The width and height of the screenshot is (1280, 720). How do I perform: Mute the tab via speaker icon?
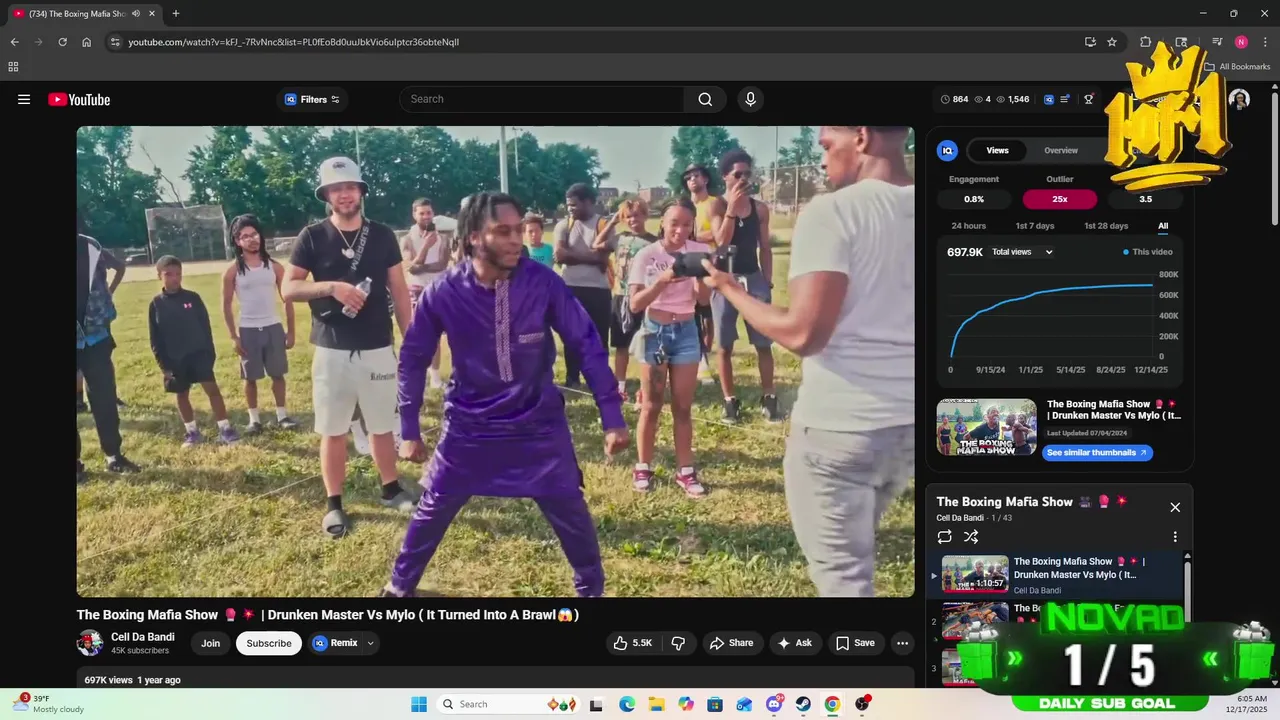tap(136, 14)
